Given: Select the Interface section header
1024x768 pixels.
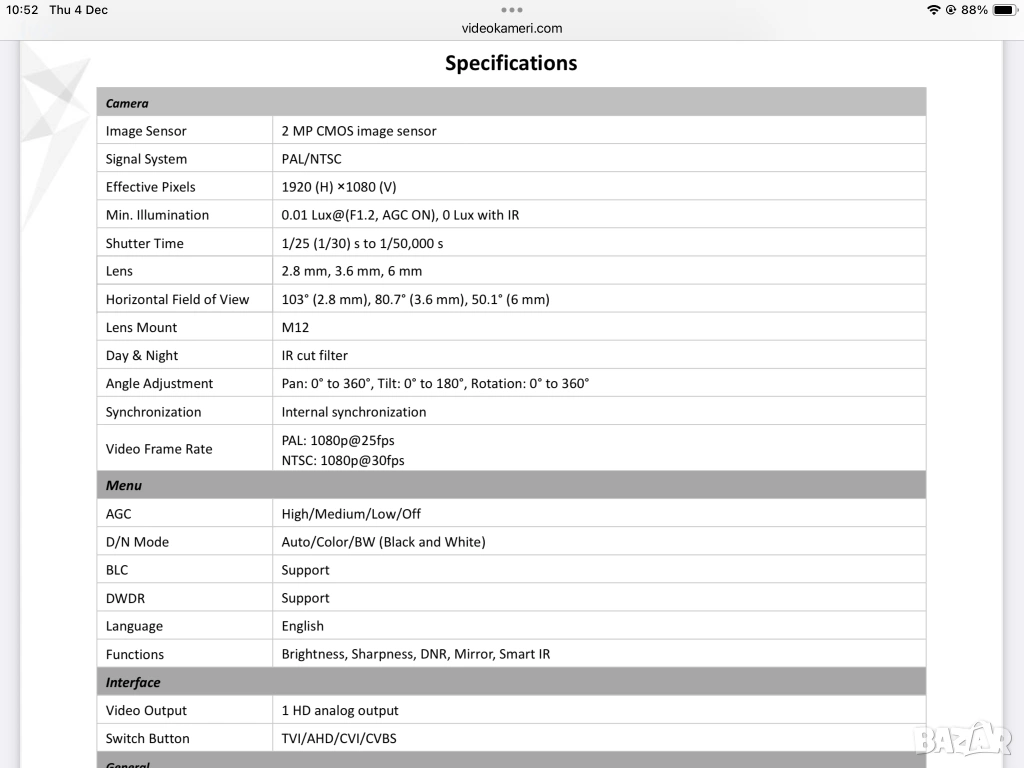Looking at the screenshot, I should pyautogui.click(x=133, y=682).
